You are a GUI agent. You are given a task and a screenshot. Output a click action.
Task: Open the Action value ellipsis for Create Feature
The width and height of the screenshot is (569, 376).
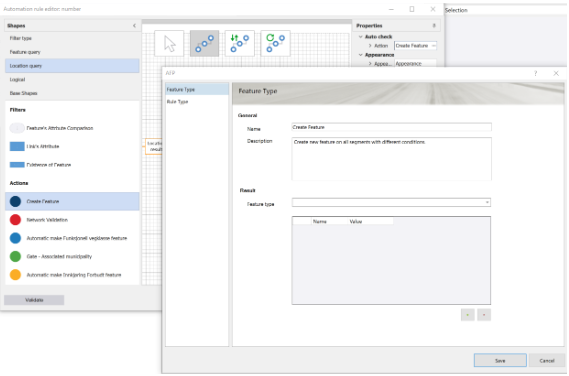coord(434,46)
